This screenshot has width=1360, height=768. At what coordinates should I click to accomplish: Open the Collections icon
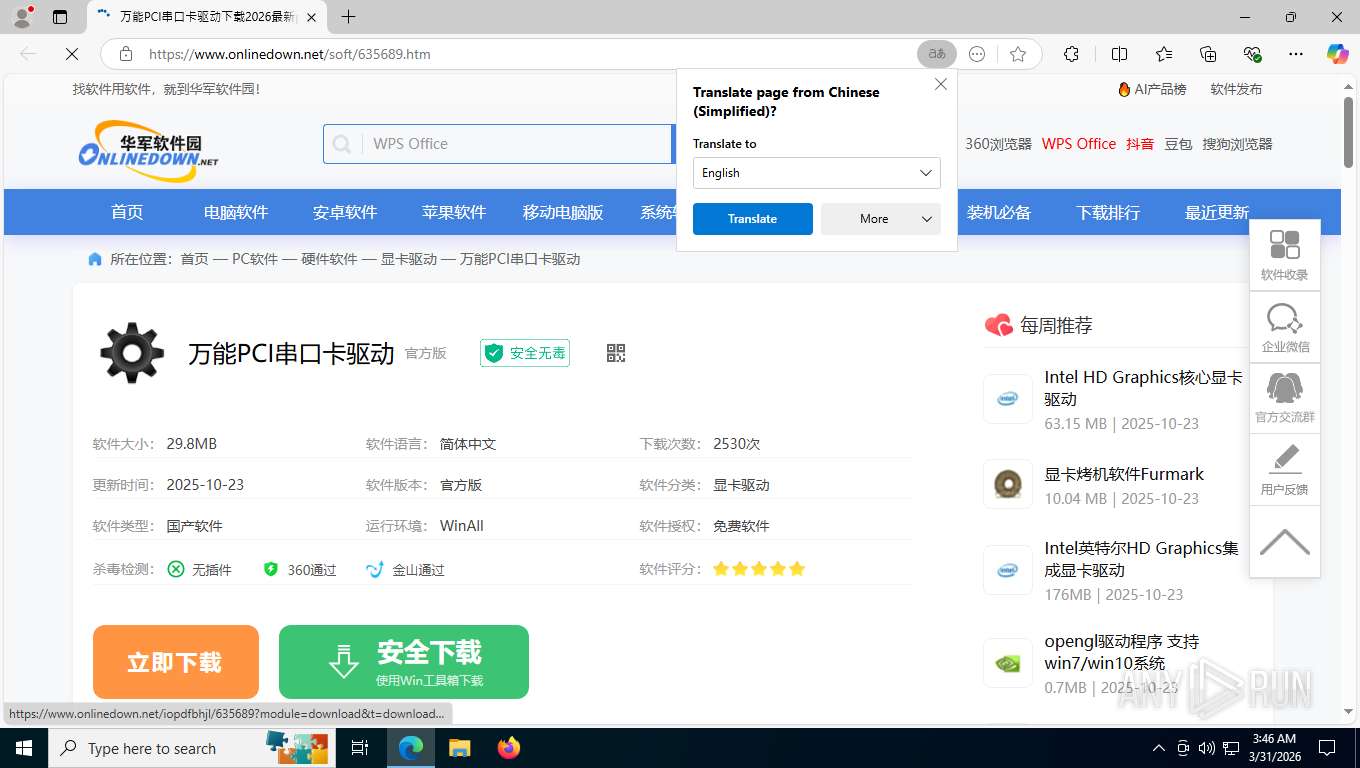point(1208,54)
